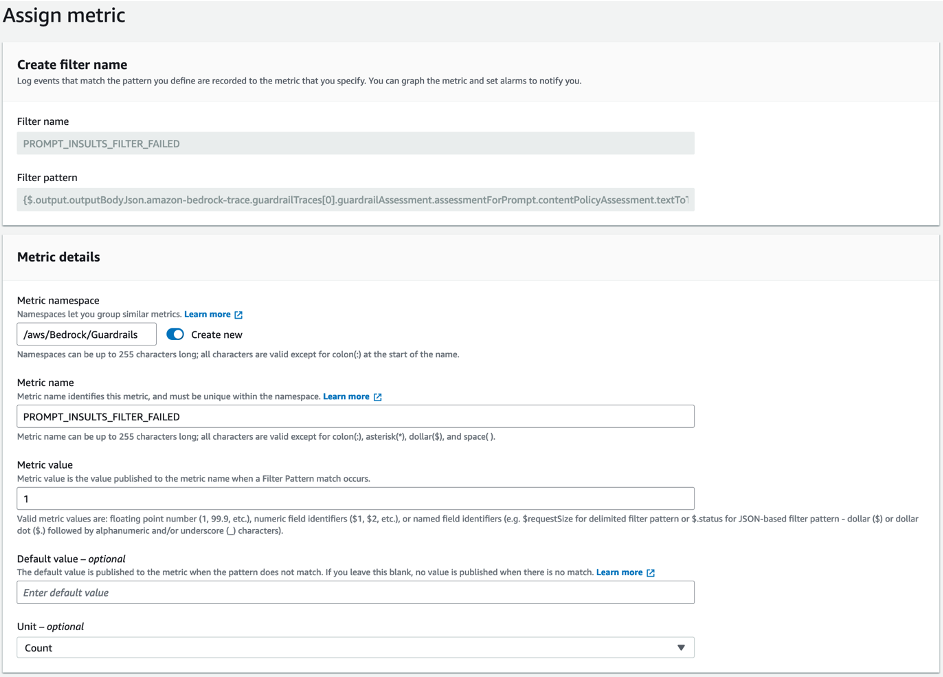Screen dimensions: 943x677
Task: Click the Create new toggle label
Action: coord(217,335)
